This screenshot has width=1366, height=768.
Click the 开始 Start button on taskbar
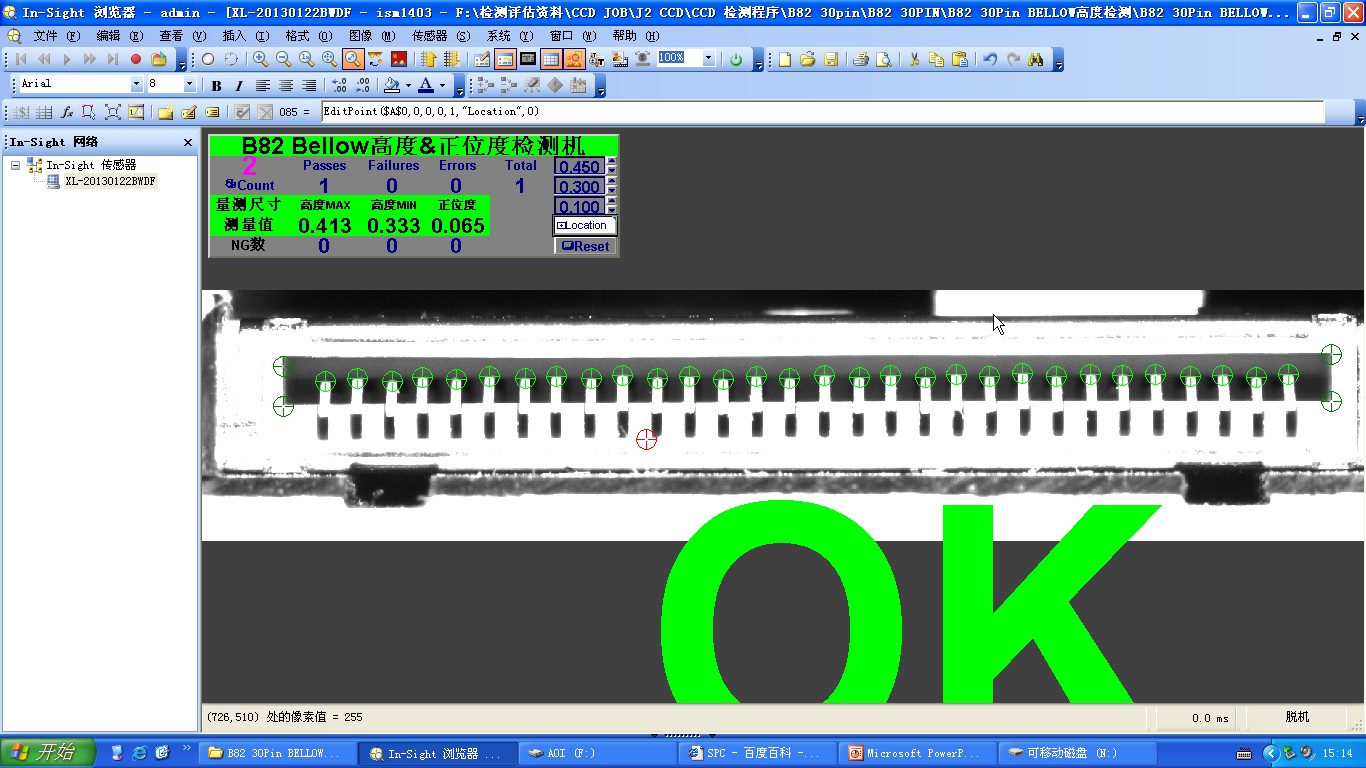[x=48, y=752]
